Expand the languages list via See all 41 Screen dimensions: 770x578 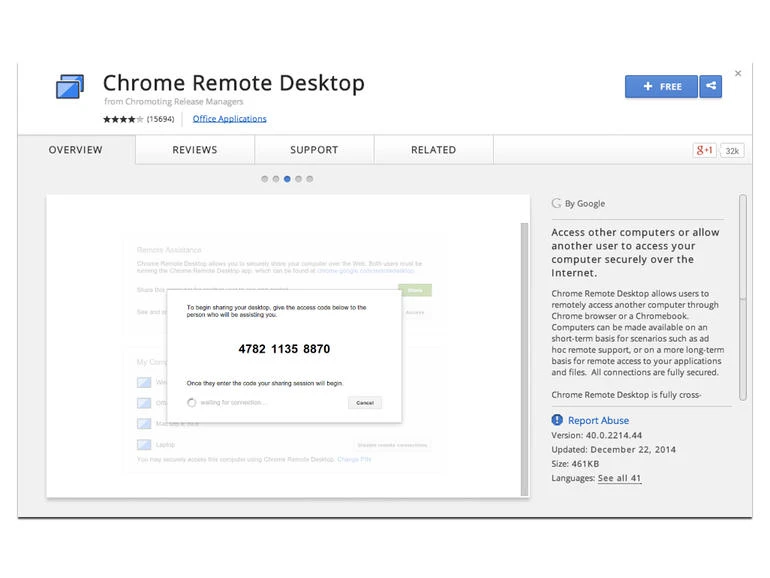click(x=619, y=478)
